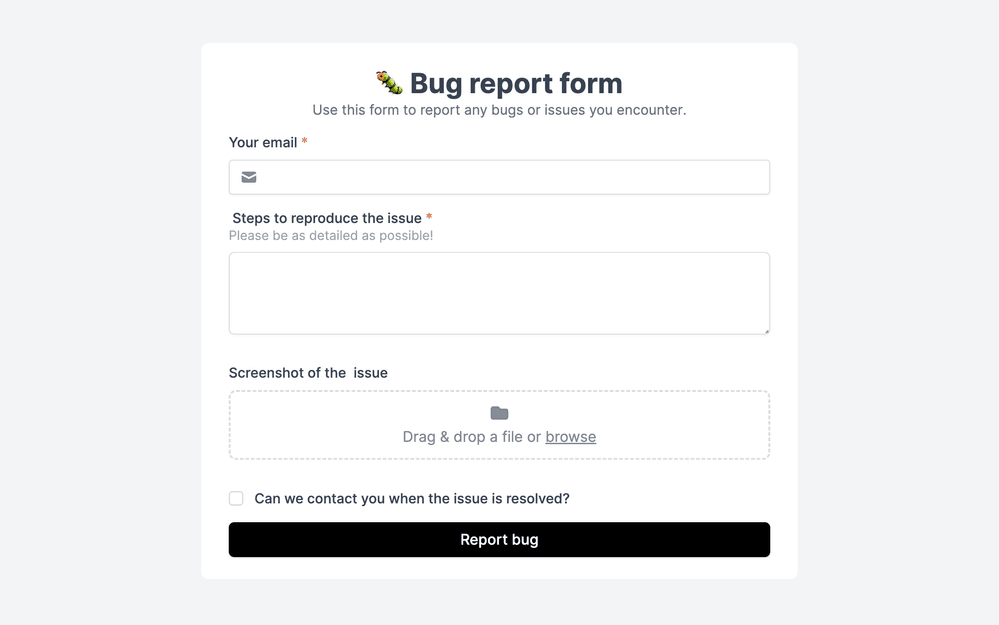Focus the Your email input field

pyautogui.click(x=510, y=177)
